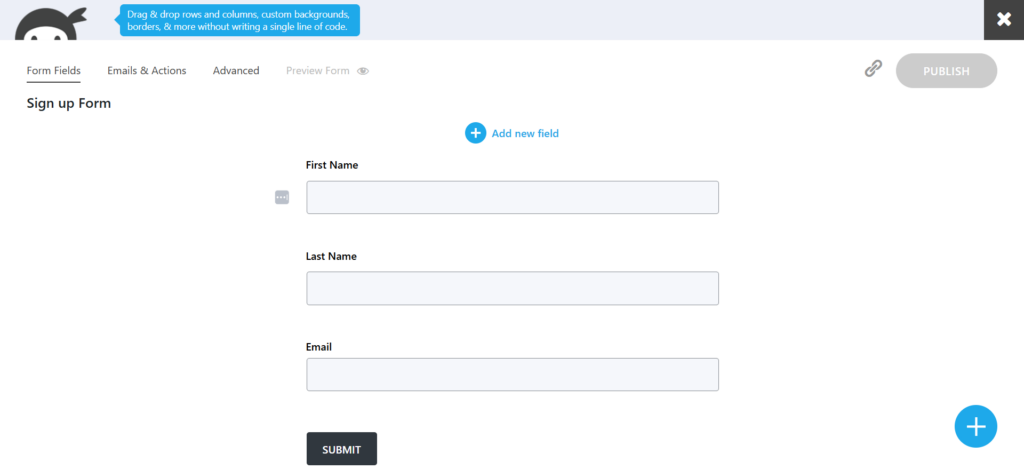This screenshot has width=1024, height=469.
Task: Switch to the Form Fields tab
Action: click(54, 71)
